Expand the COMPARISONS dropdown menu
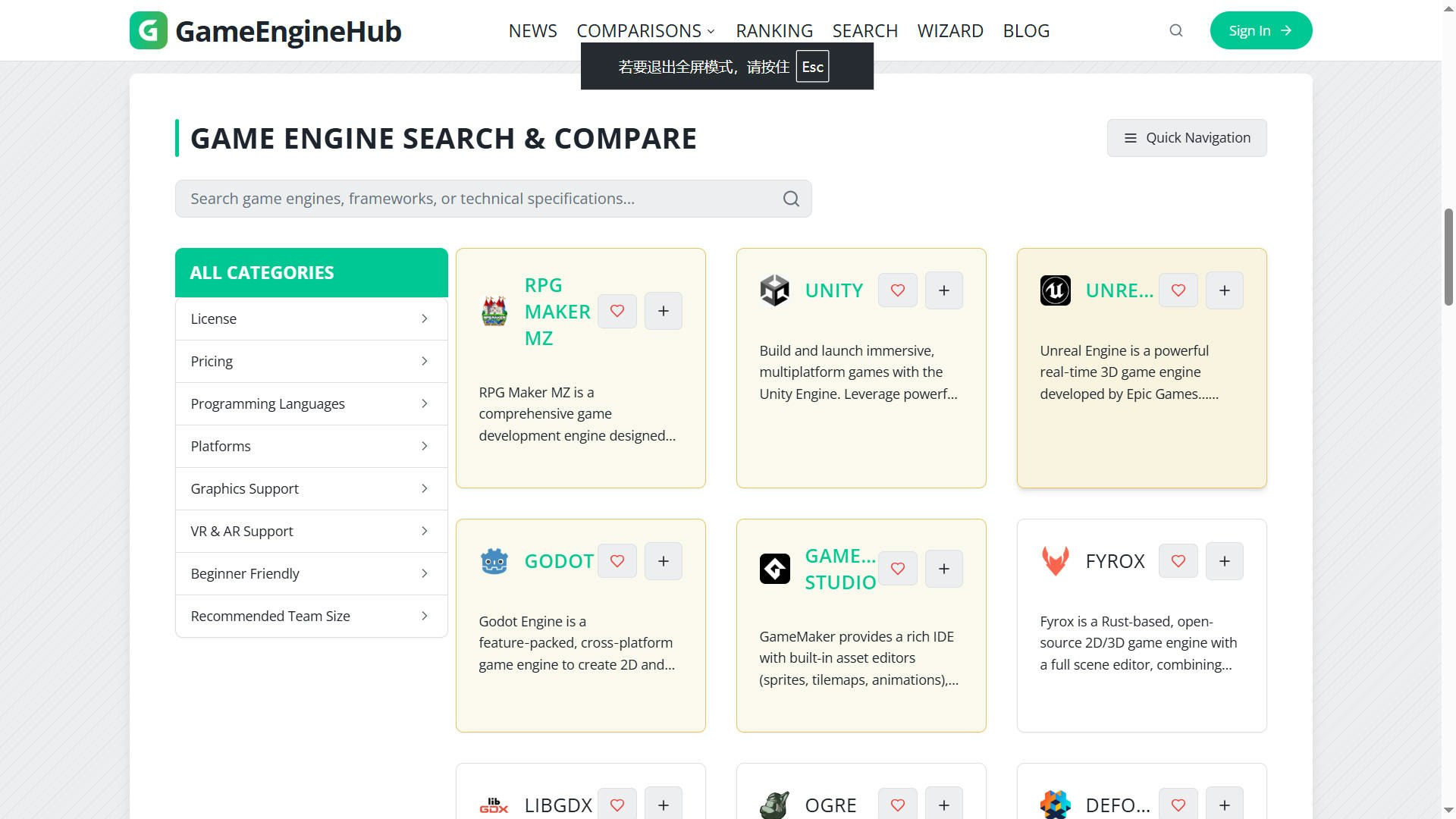1456x819 pixels. coord(645,30)
